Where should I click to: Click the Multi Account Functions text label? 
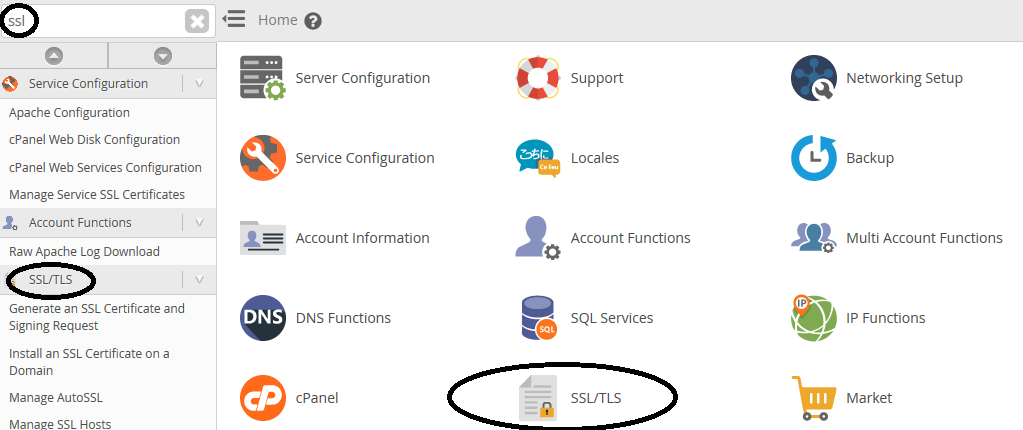click(x=924, y=238)
